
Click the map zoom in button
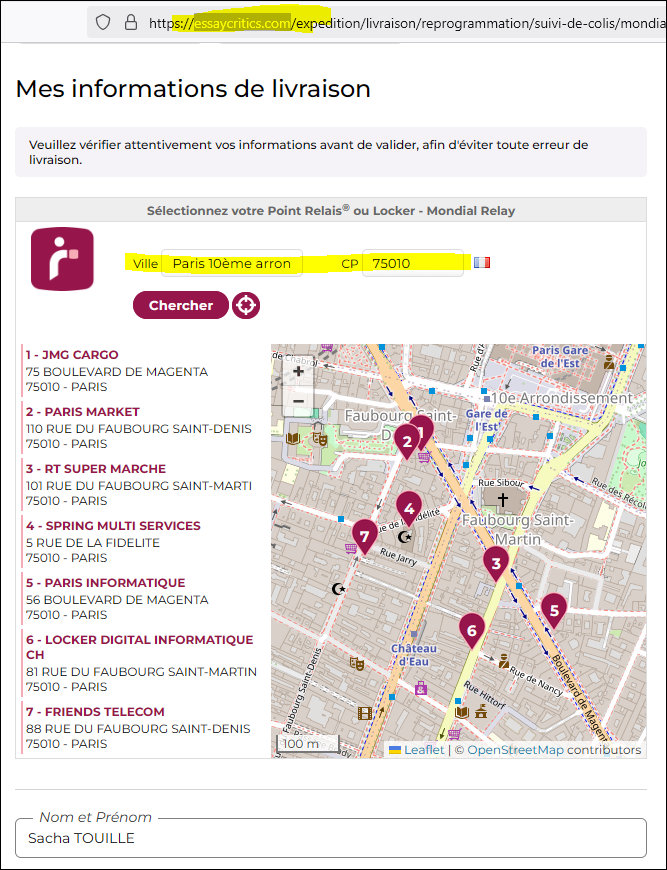point(298,372)
